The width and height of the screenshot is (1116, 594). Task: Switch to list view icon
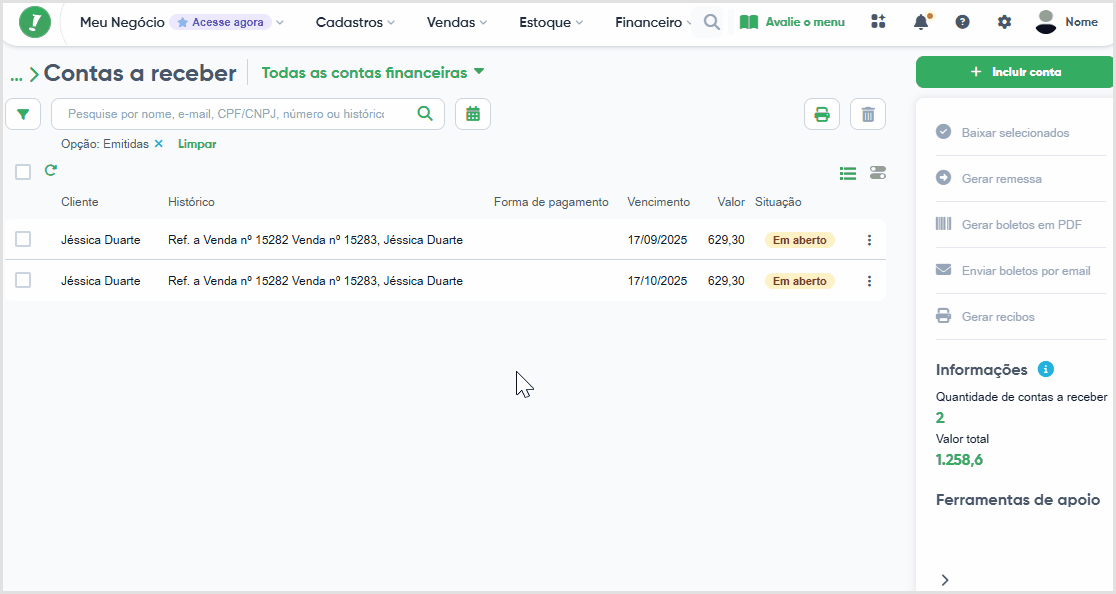tap(848, 173)
